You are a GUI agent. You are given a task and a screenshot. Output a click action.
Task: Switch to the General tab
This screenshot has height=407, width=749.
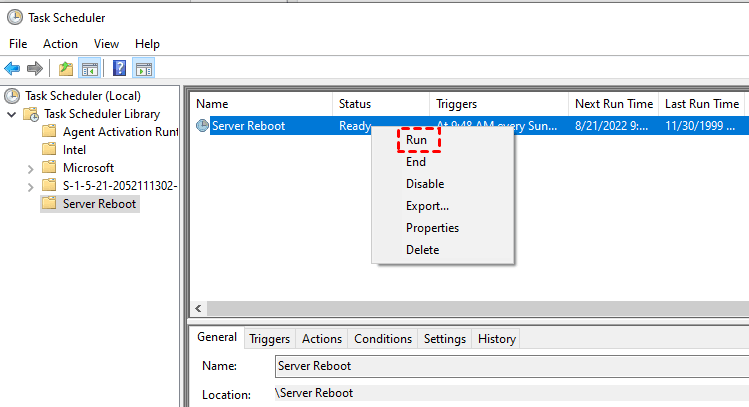click(217, 337)
